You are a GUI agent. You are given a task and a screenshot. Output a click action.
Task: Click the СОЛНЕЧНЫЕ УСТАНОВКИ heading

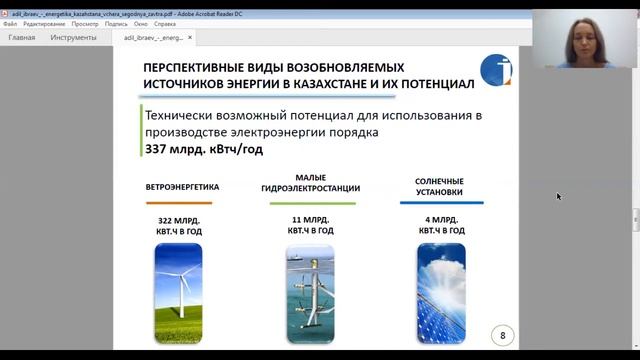(x=439, y=187)
